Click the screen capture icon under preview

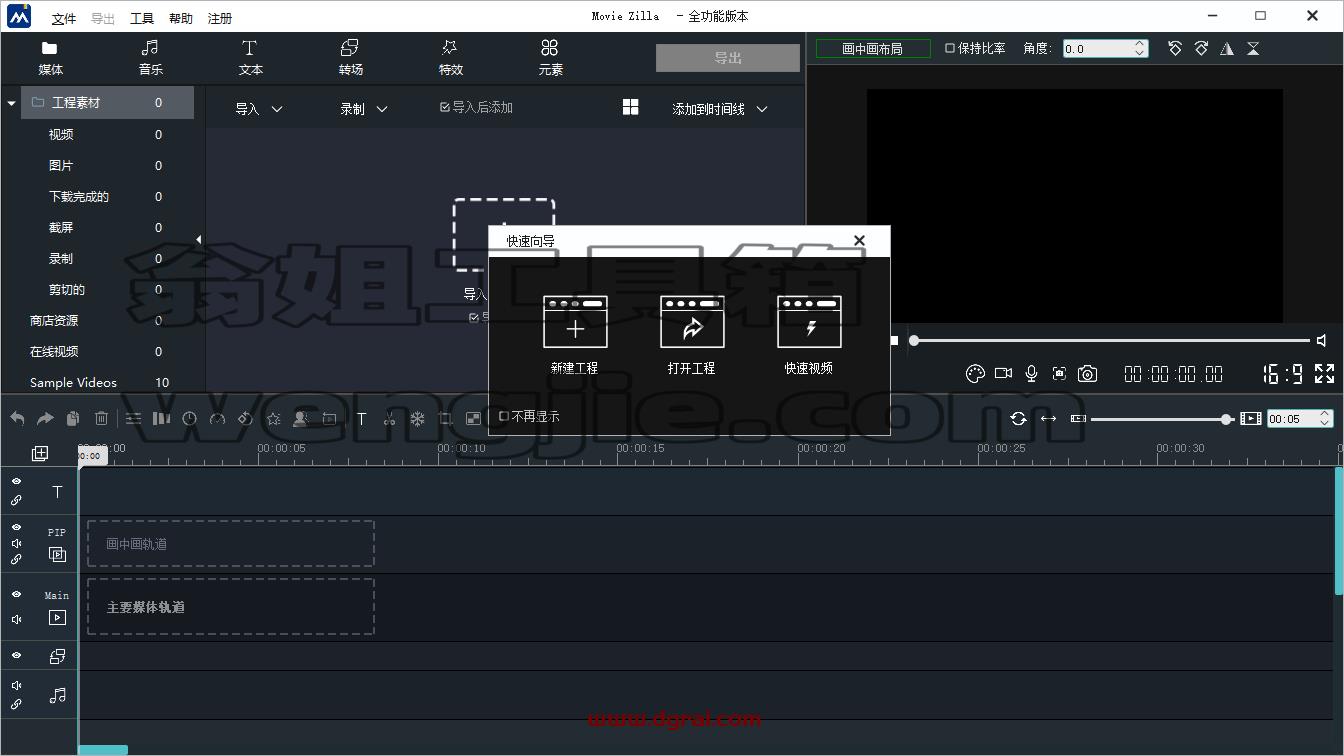(x=1059, y=373)
